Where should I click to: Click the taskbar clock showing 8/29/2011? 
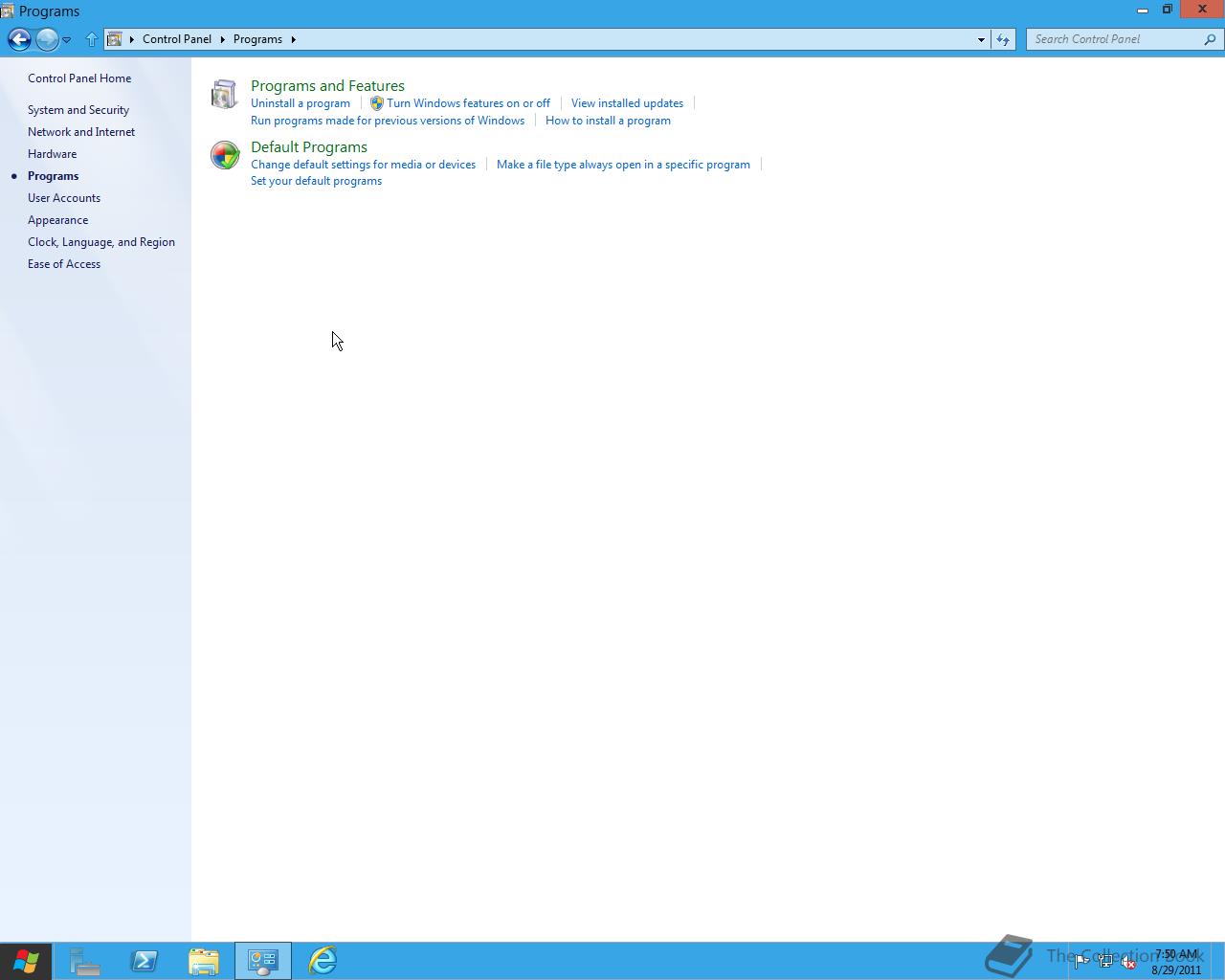(1176, 962)
